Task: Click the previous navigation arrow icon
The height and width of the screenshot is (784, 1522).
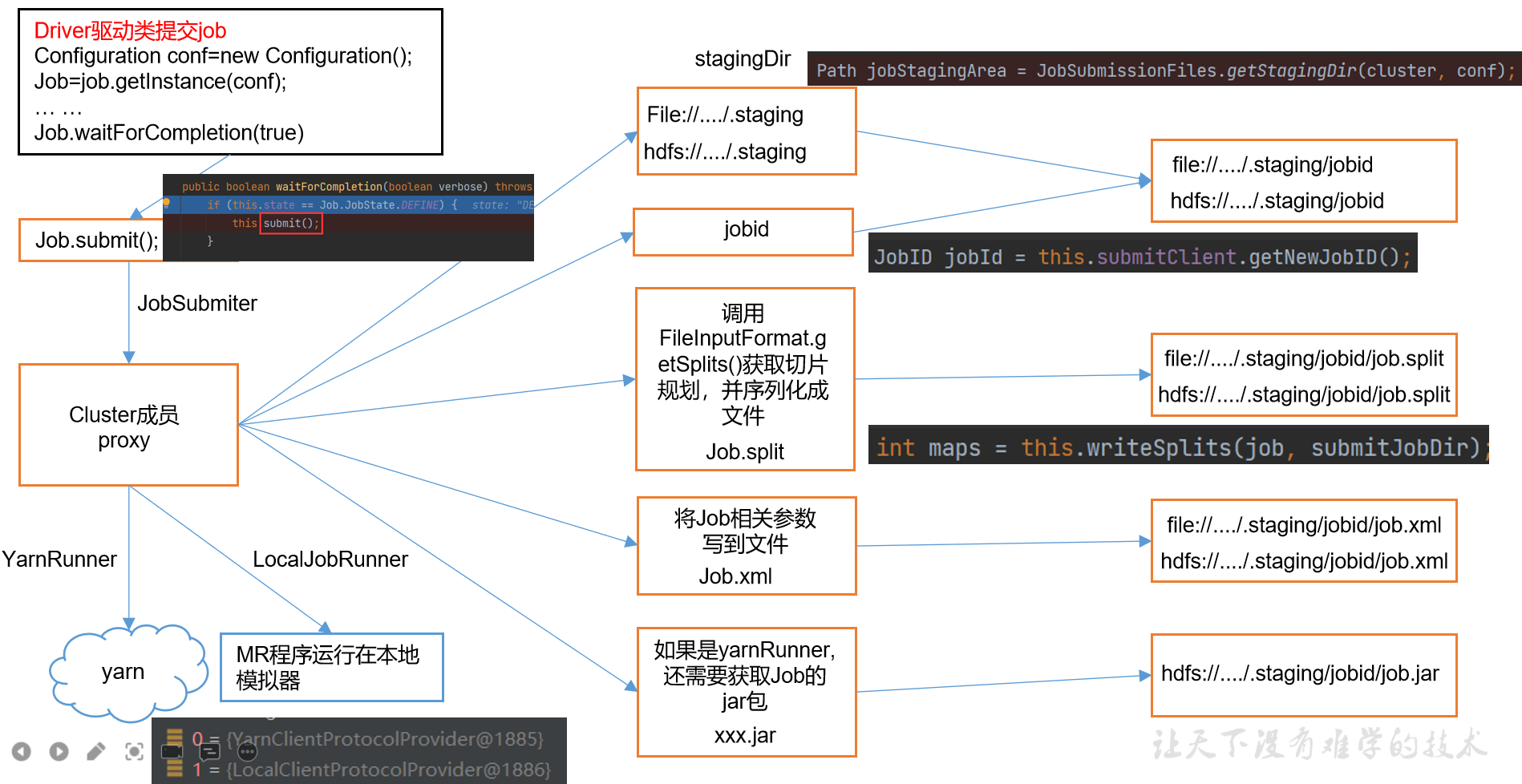Action: point(22,751)
